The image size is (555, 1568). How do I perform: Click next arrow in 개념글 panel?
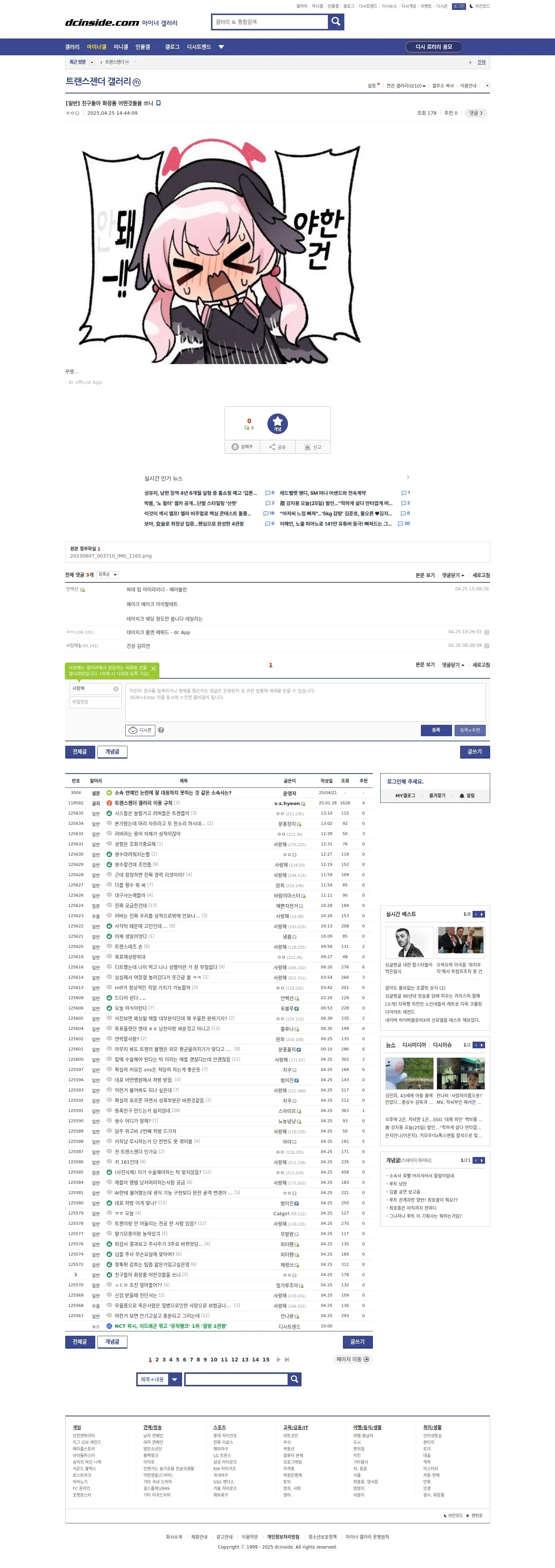click(482, 1160)
